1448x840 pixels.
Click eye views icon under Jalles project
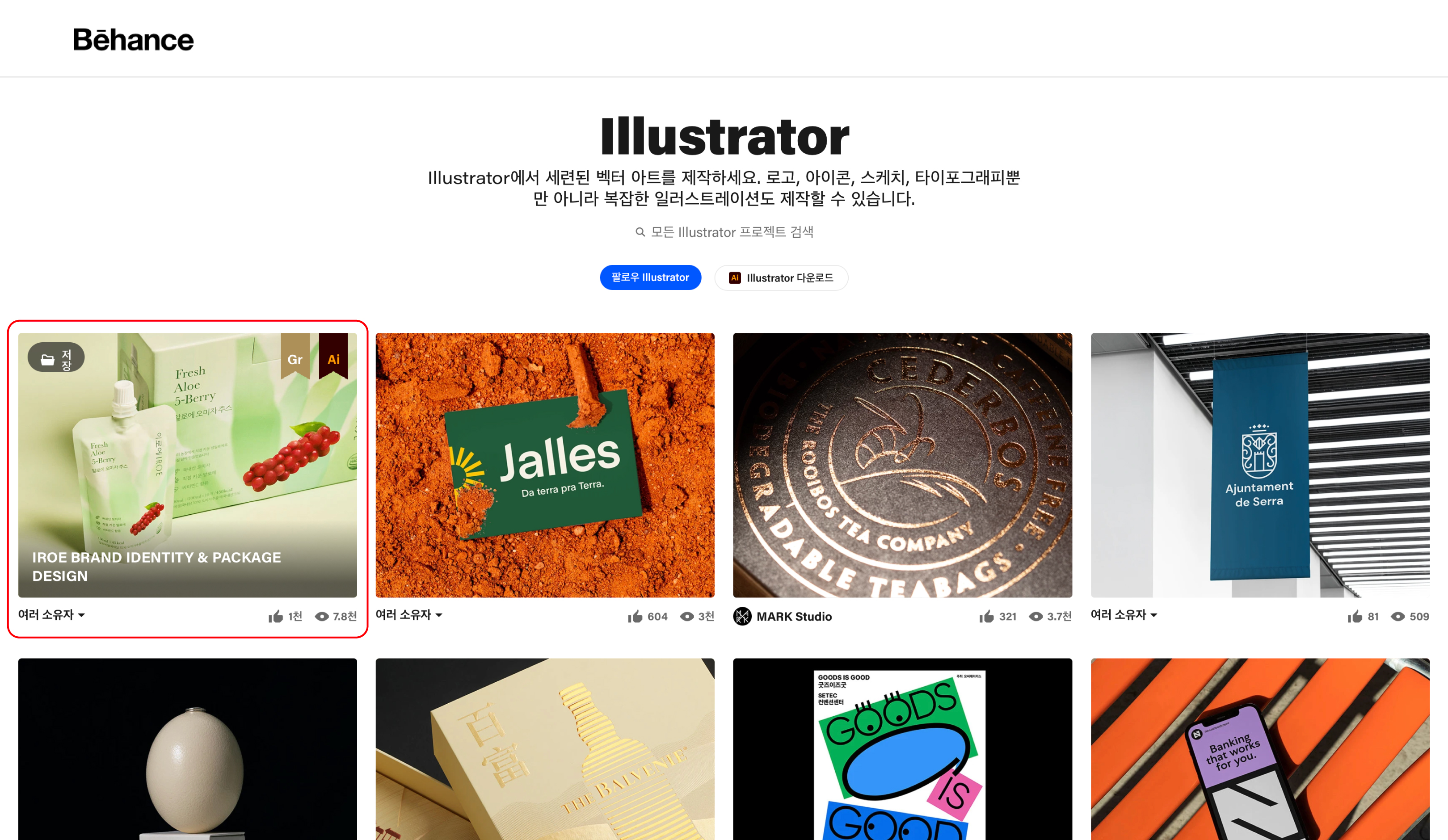pos(686,617)
